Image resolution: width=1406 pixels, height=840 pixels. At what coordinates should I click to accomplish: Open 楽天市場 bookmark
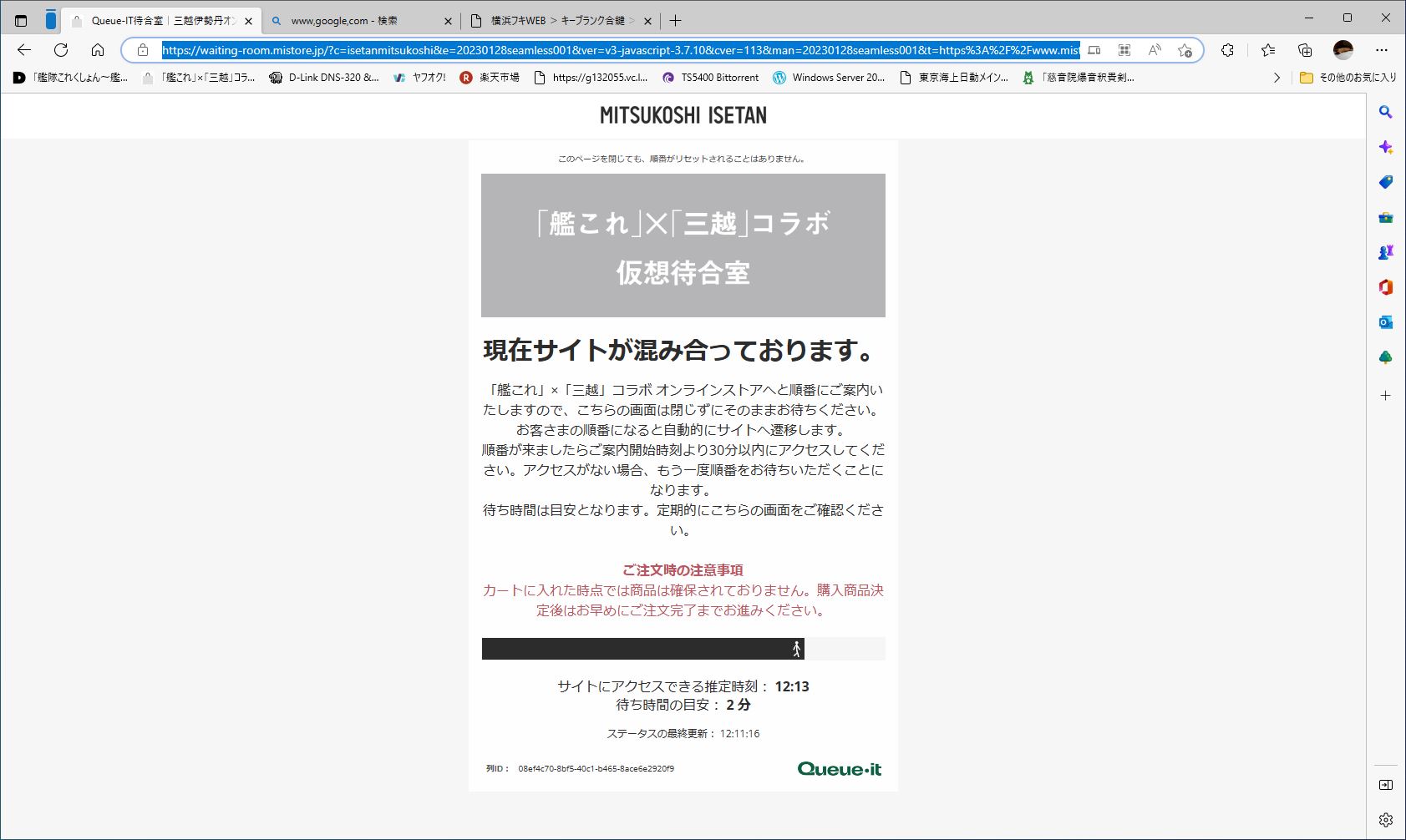490,78
